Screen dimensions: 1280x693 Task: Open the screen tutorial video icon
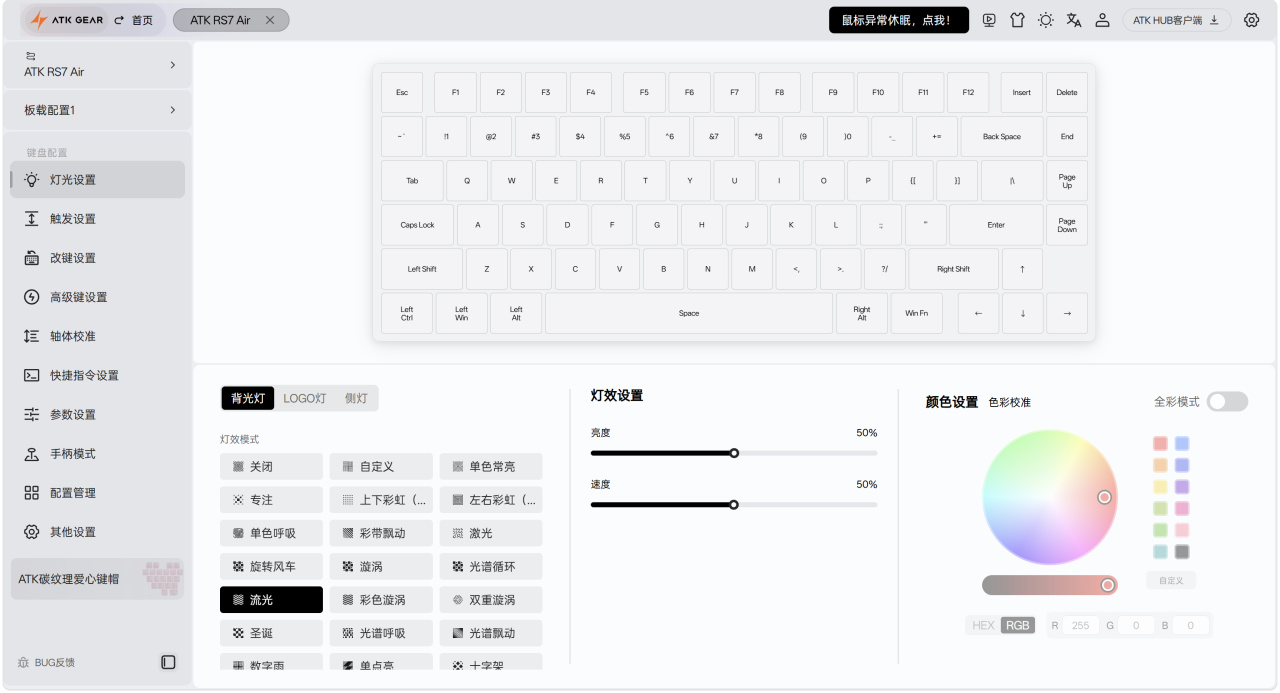(989, 20)
